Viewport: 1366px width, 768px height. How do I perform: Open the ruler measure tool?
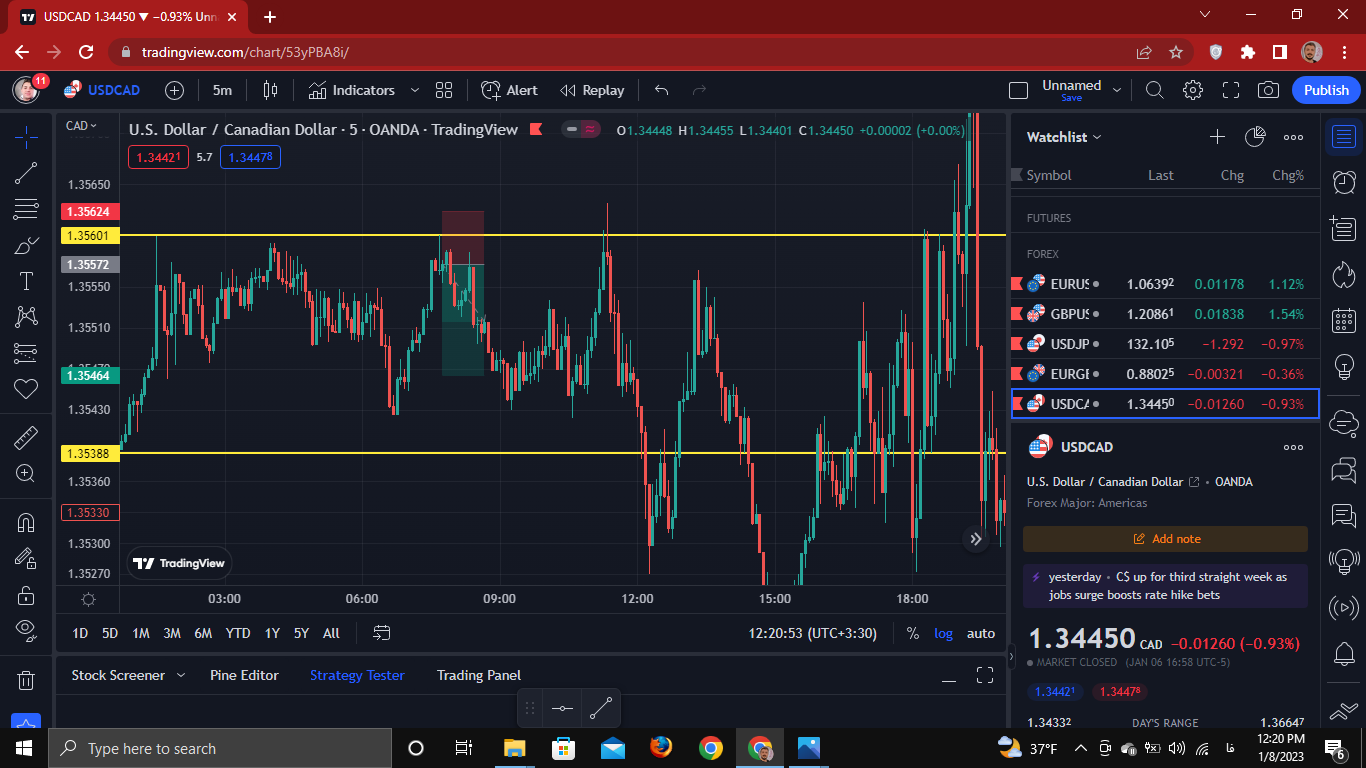click(26, 438)
